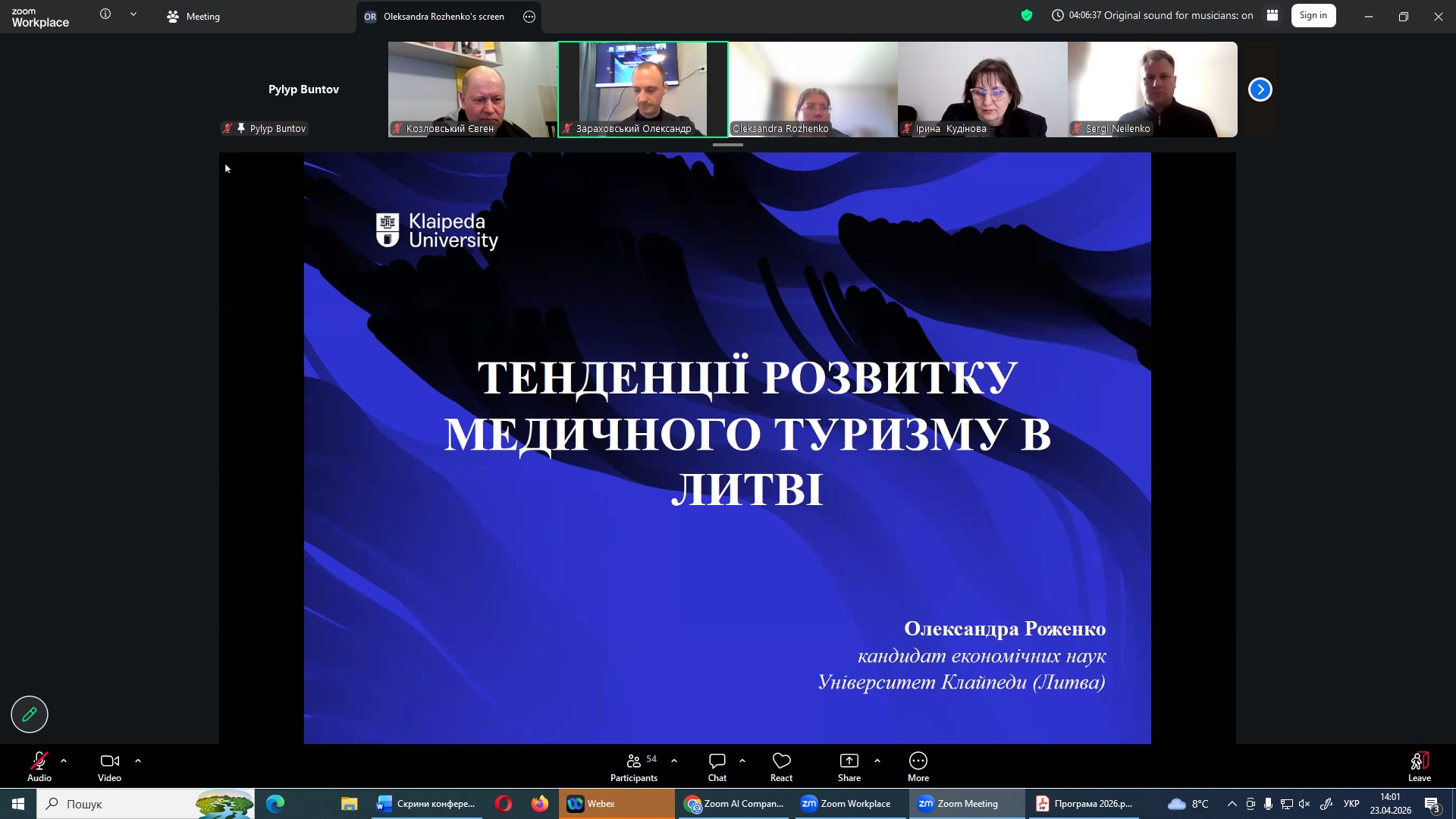Show next participants with blue arrow
Image resolution: width=1456 pixels, height=819 pixels.
(x=1260, y=89)
